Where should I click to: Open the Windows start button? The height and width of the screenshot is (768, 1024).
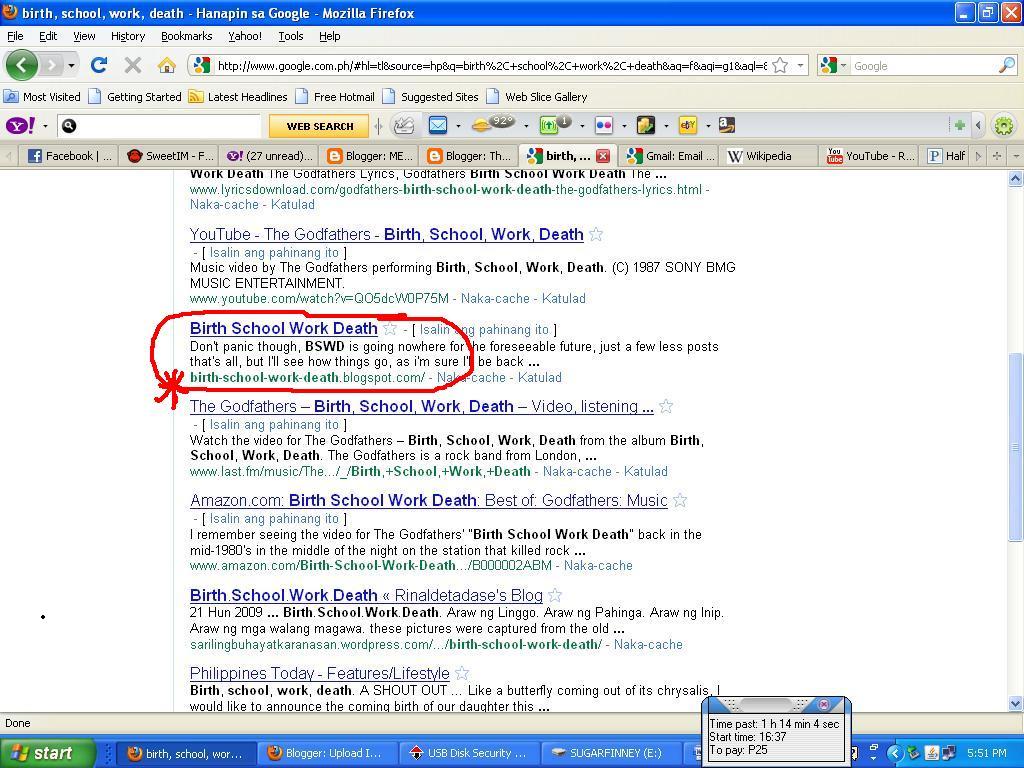[x=47, y=753]
